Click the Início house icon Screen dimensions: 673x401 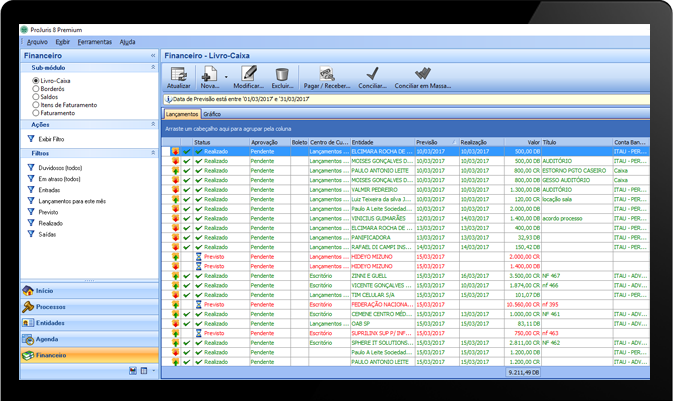pyautogui.click(x=28, y=291)
